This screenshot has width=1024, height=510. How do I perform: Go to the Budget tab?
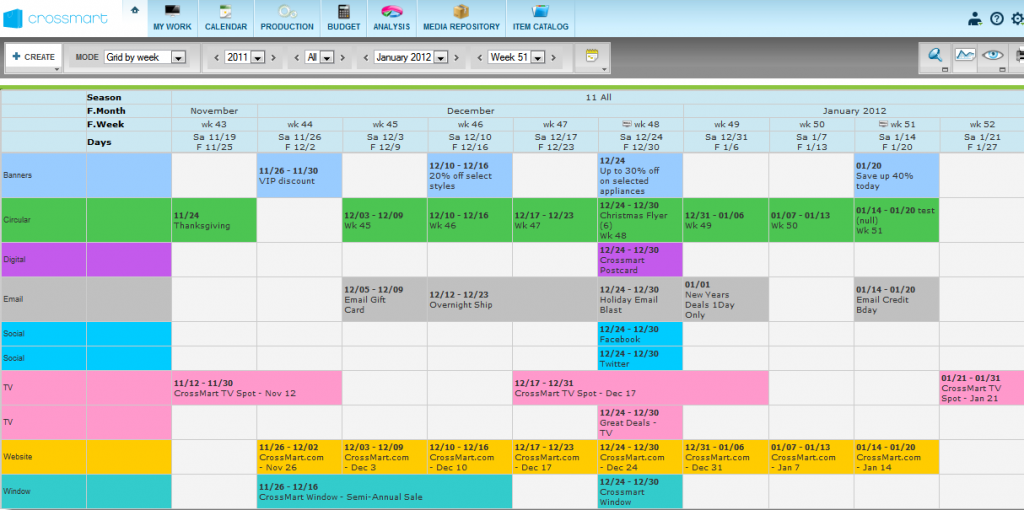(x=344, y=18)
